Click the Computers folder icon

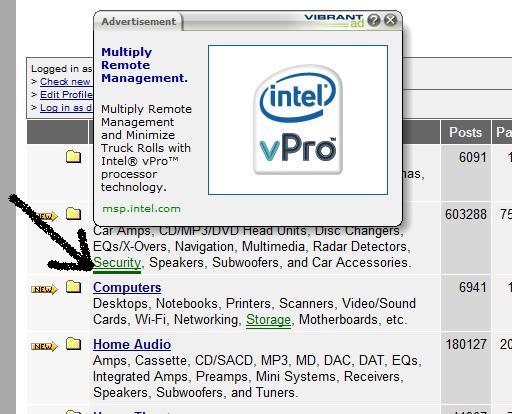click(73, 287)
